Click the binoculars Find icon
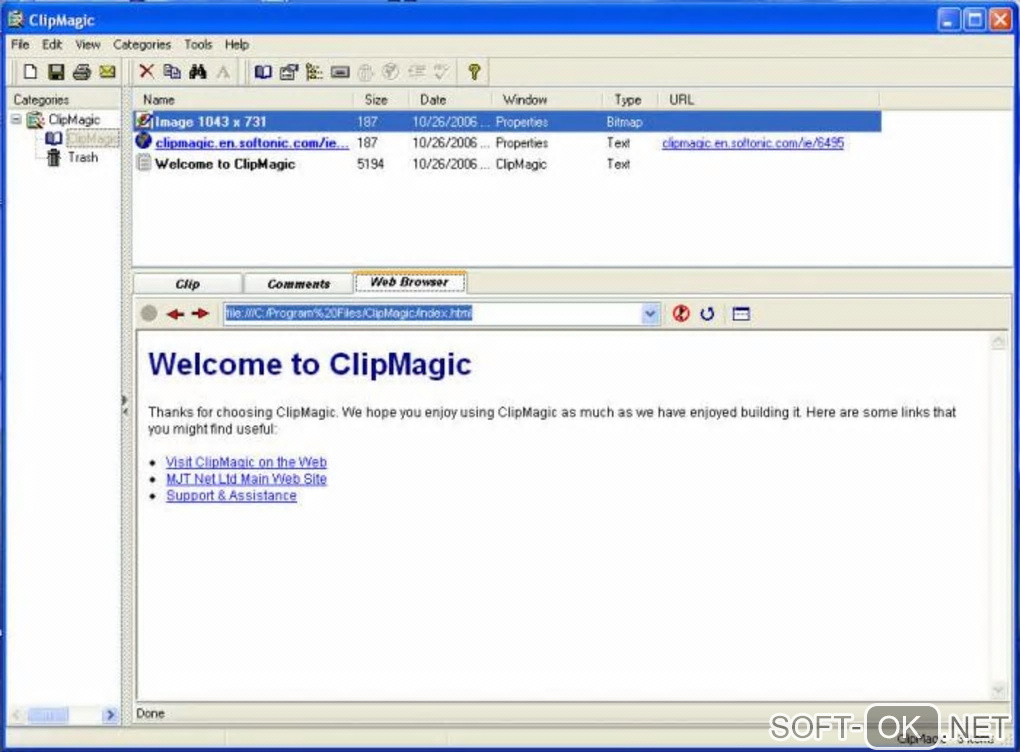The width and height of the screenshot is (1020, 752). (x=198, y=72)
